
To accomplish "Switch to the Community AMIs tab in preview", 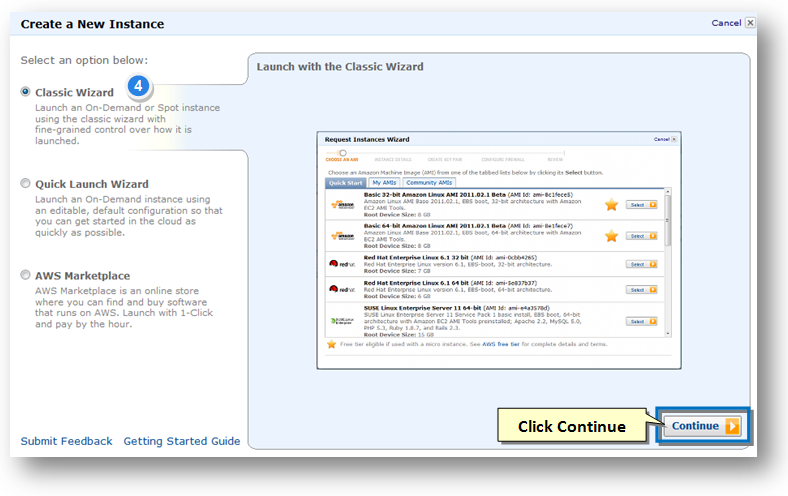I will click(x=429, y=183).
